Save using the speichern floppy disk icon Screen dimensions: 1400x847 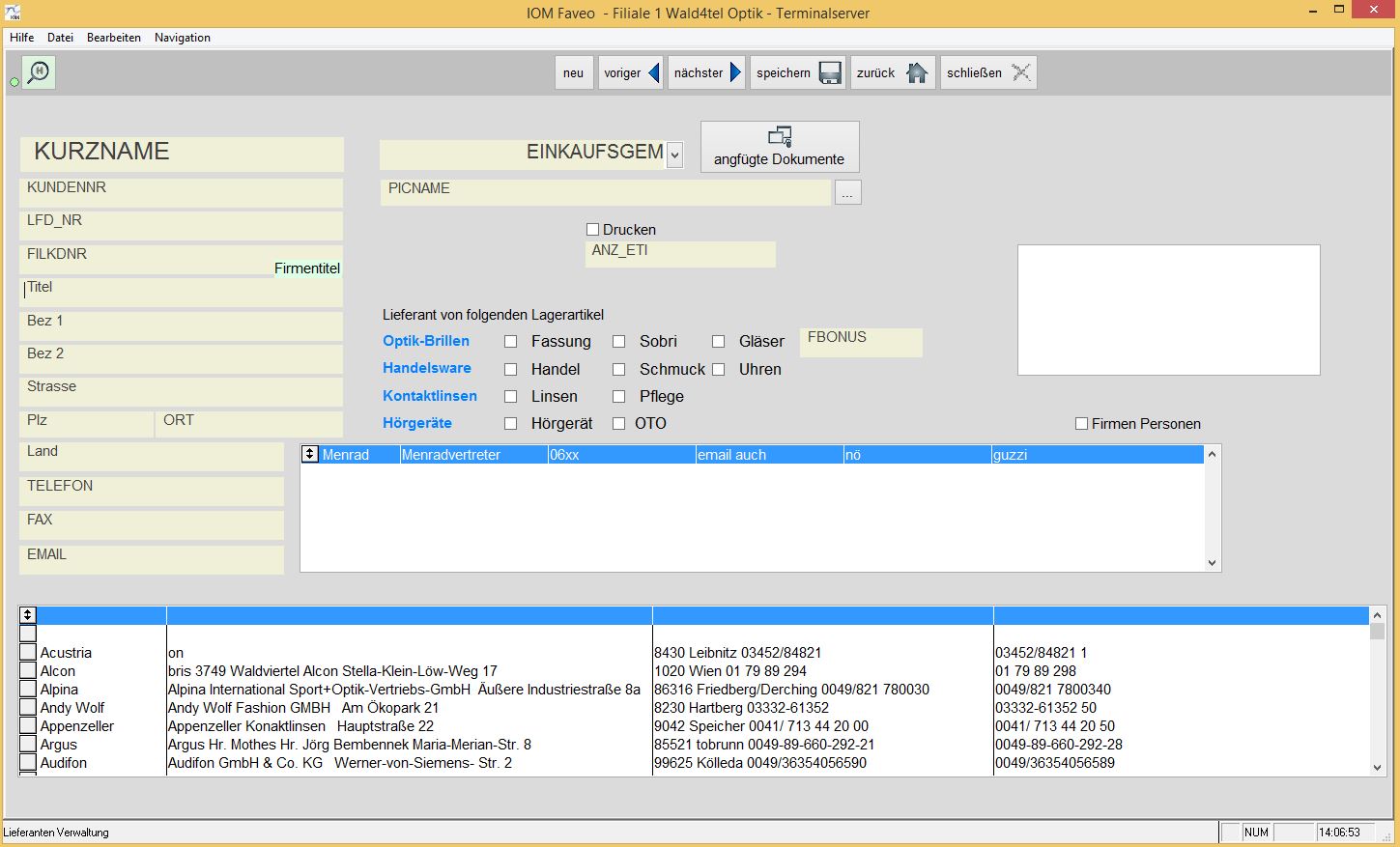tap(830, 73)
